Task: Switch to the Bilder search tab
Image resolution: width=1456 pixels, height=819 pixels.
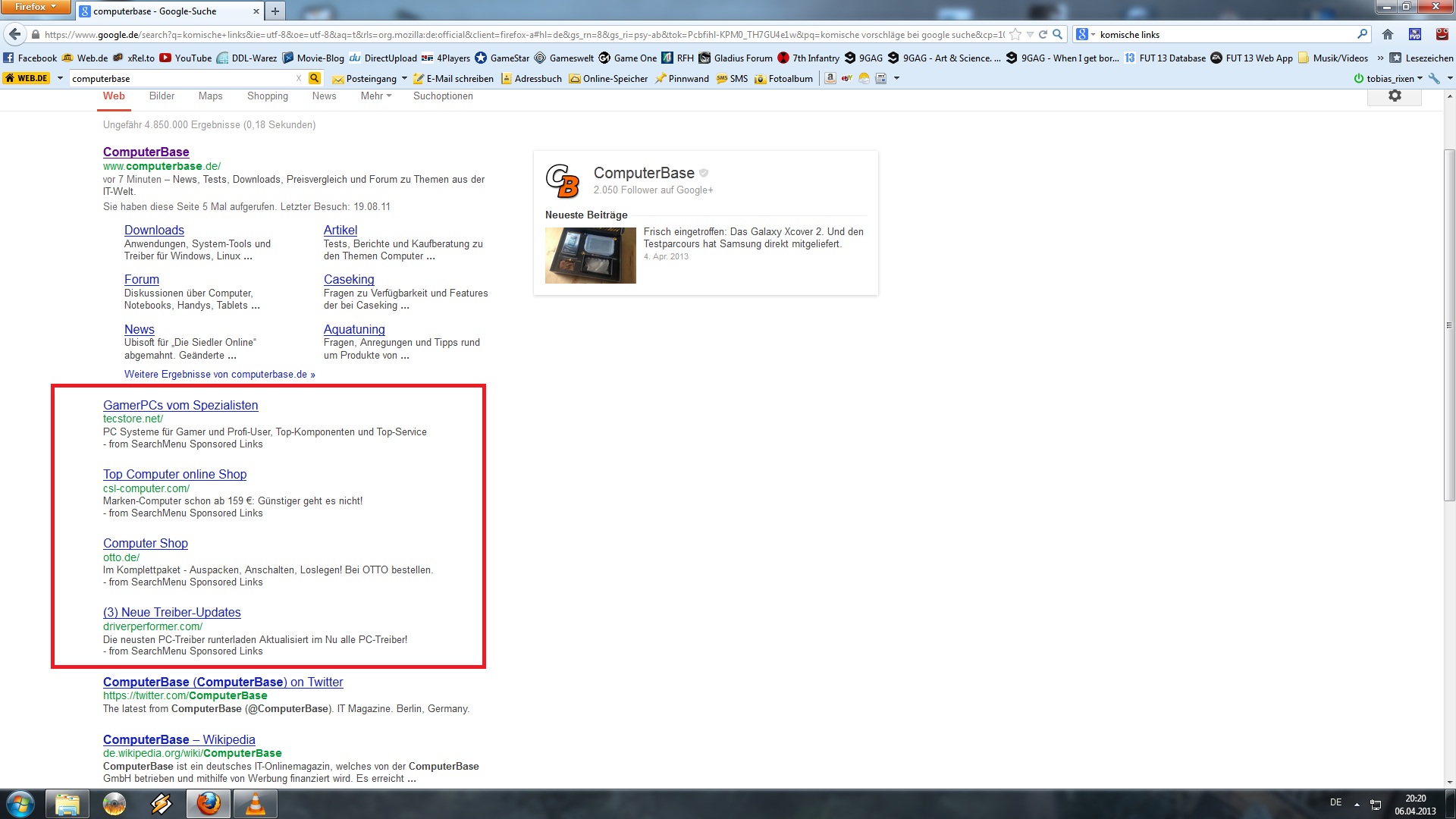Action: [162, 96]
